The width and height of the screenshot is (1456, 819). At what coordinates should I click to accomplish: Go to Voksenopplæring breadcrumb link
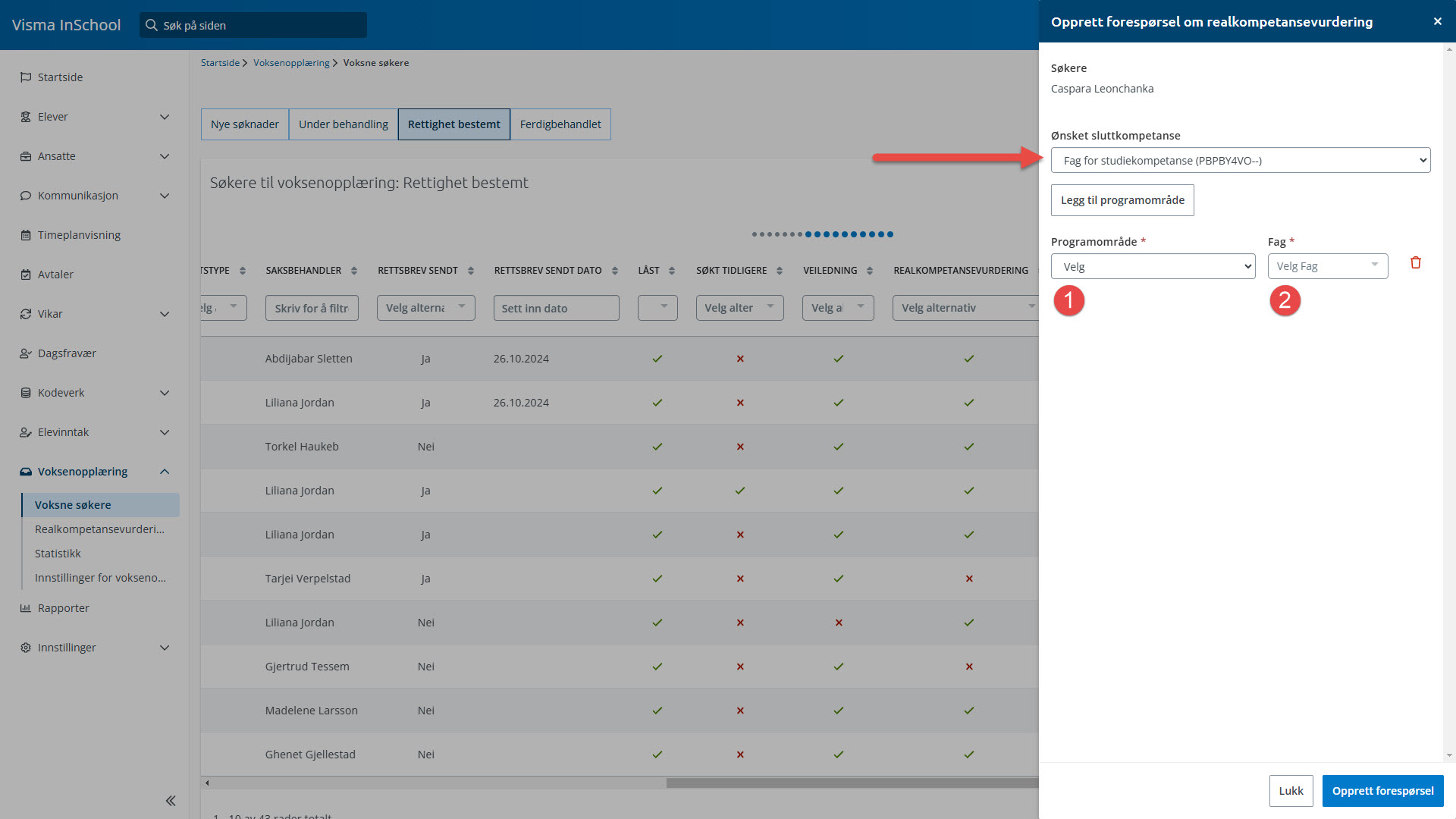pyautogui.click(x=291, y=63)
